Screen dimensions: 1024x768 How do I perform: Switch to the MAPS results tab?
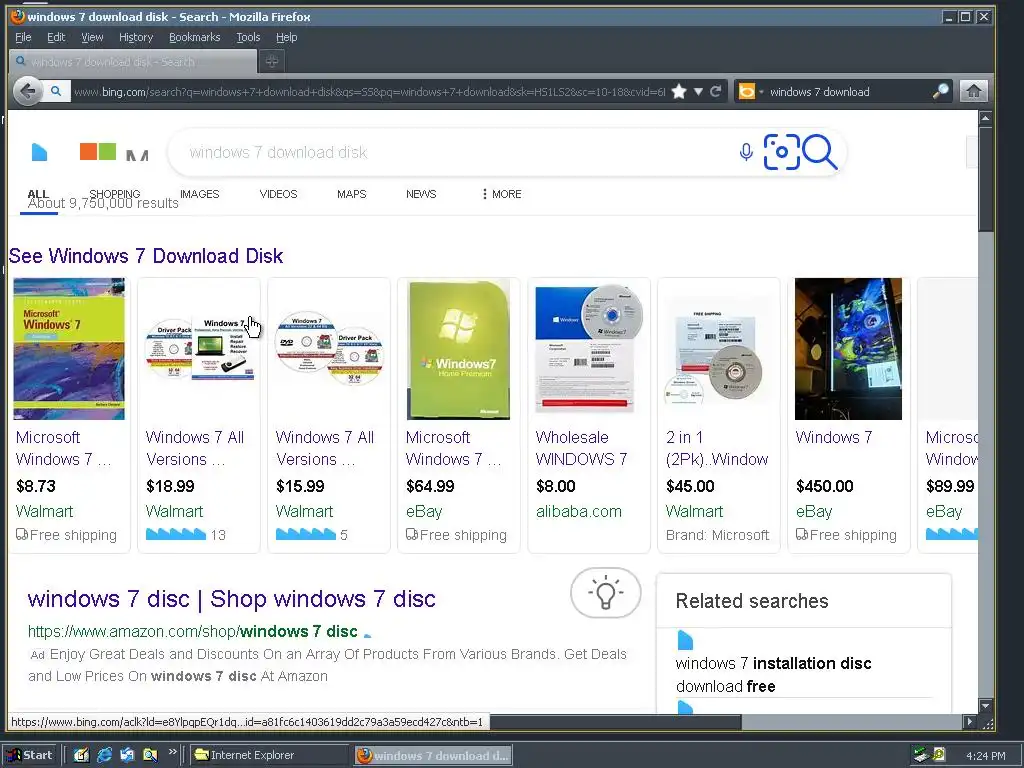(351, 194)
